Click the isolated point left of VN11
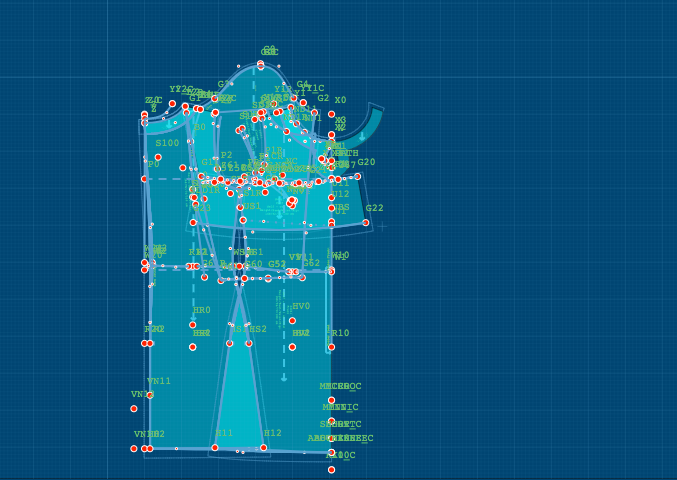The width and height of the screenshot is (677, 480). [x=134, y=408]
